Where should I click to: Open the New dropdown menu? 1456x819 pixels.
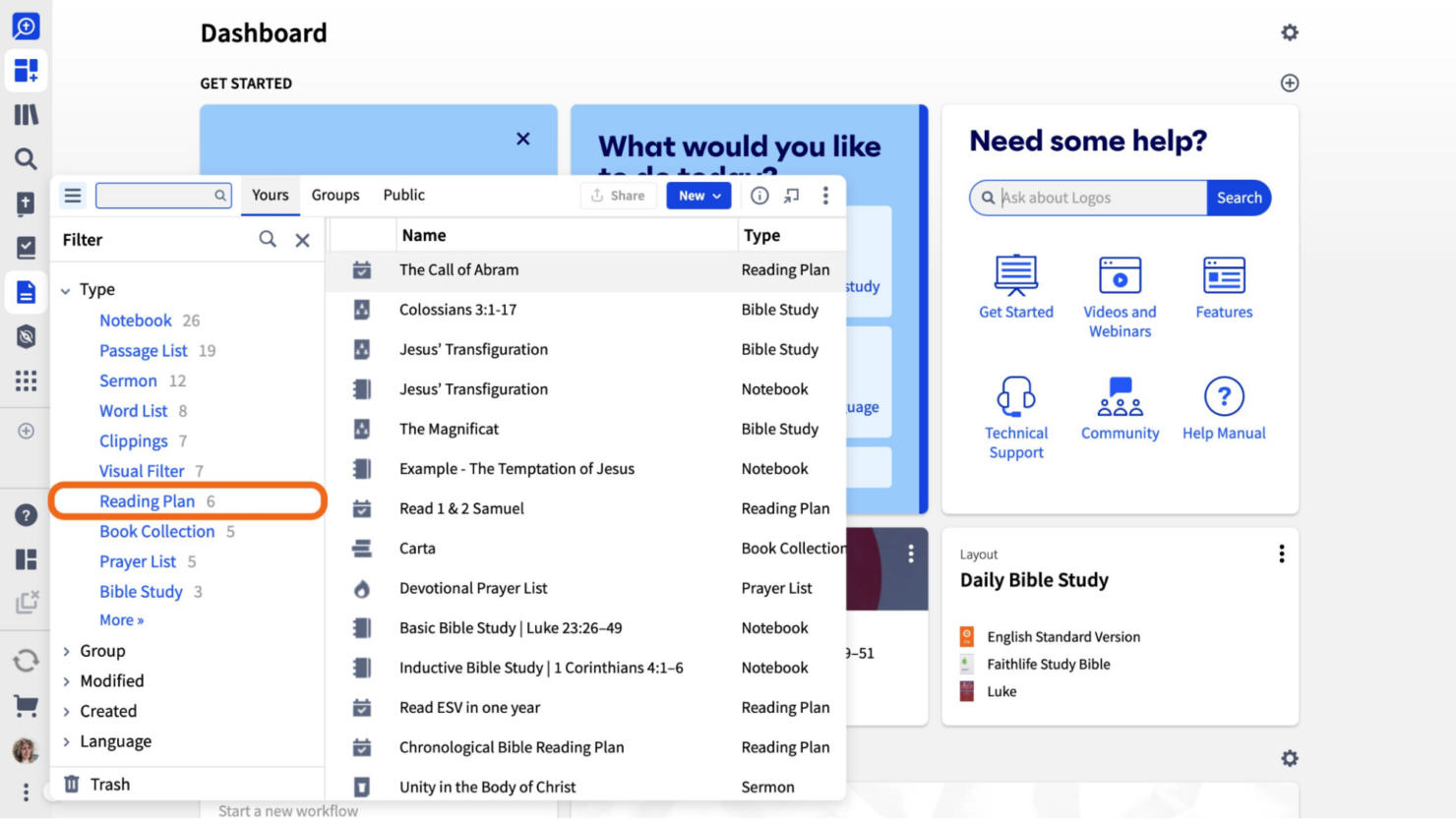(x=698, y=196)
